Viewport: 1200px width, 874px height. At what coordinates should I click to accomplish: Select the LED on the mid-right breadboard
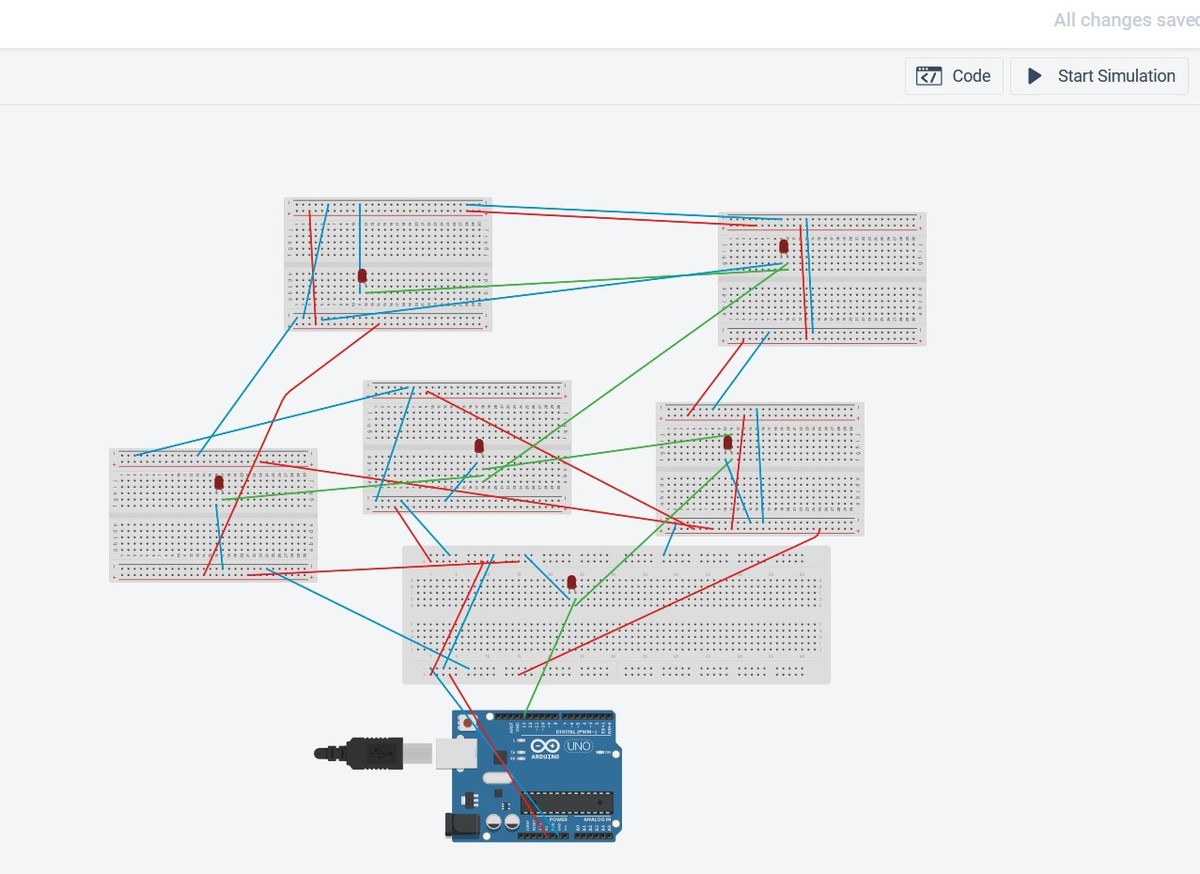pyautogui.click(x=727, y=442)
